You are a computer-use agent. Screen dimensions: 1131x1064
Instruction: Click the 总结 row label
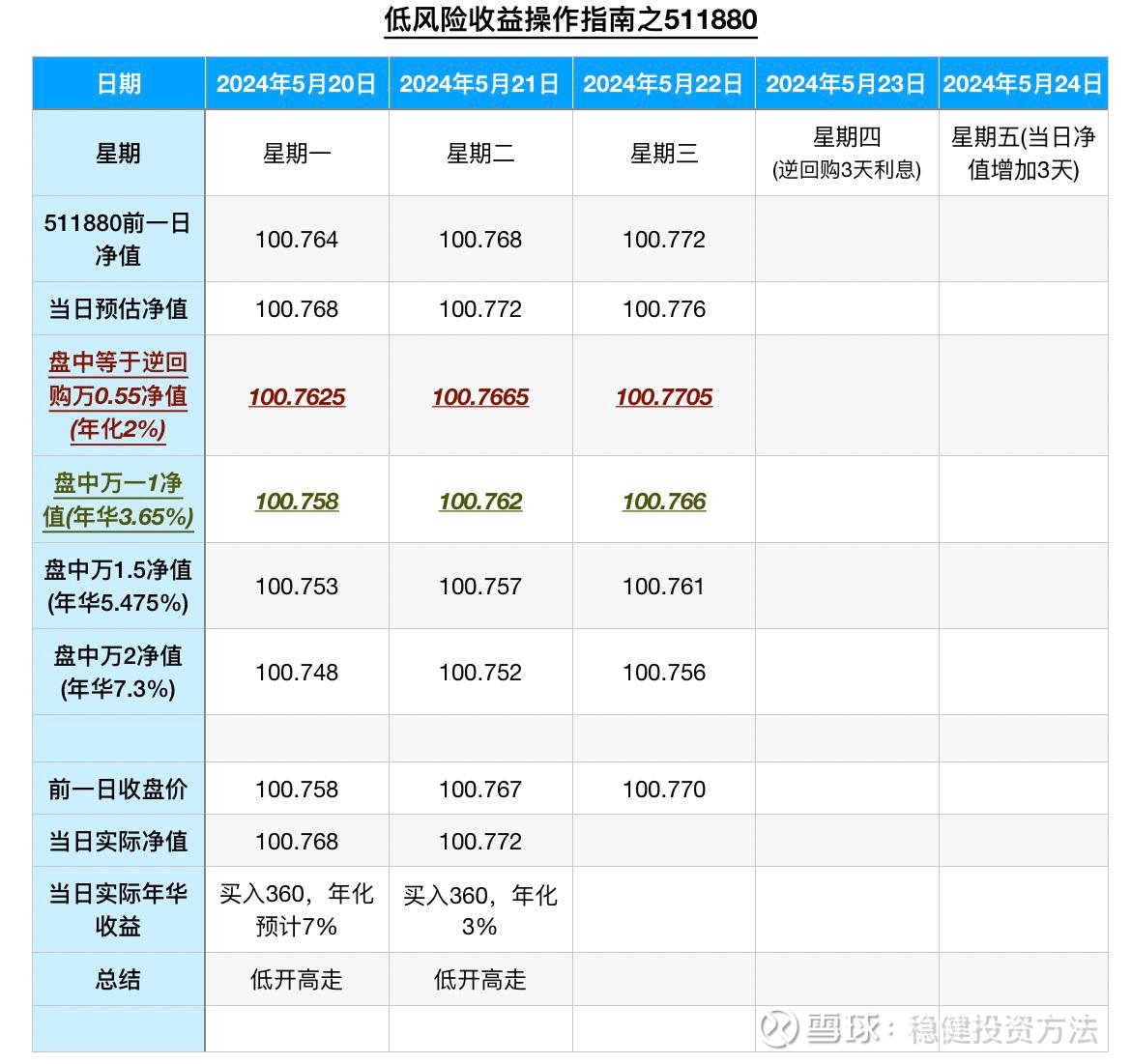pos(118,979)
